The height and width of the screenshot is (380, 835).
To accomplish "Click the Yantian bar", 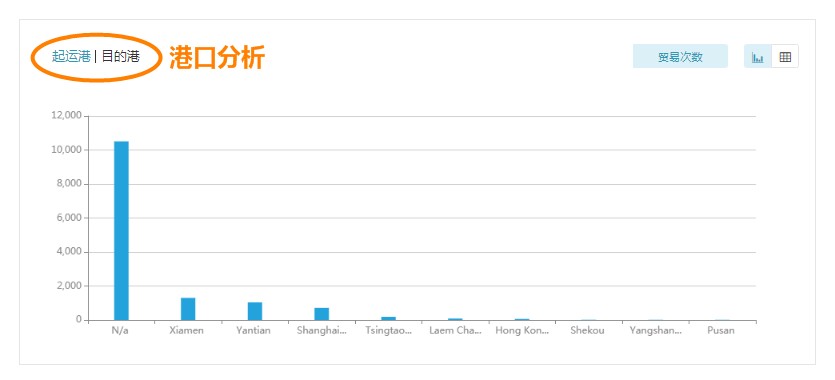I will tap(255, 311).
